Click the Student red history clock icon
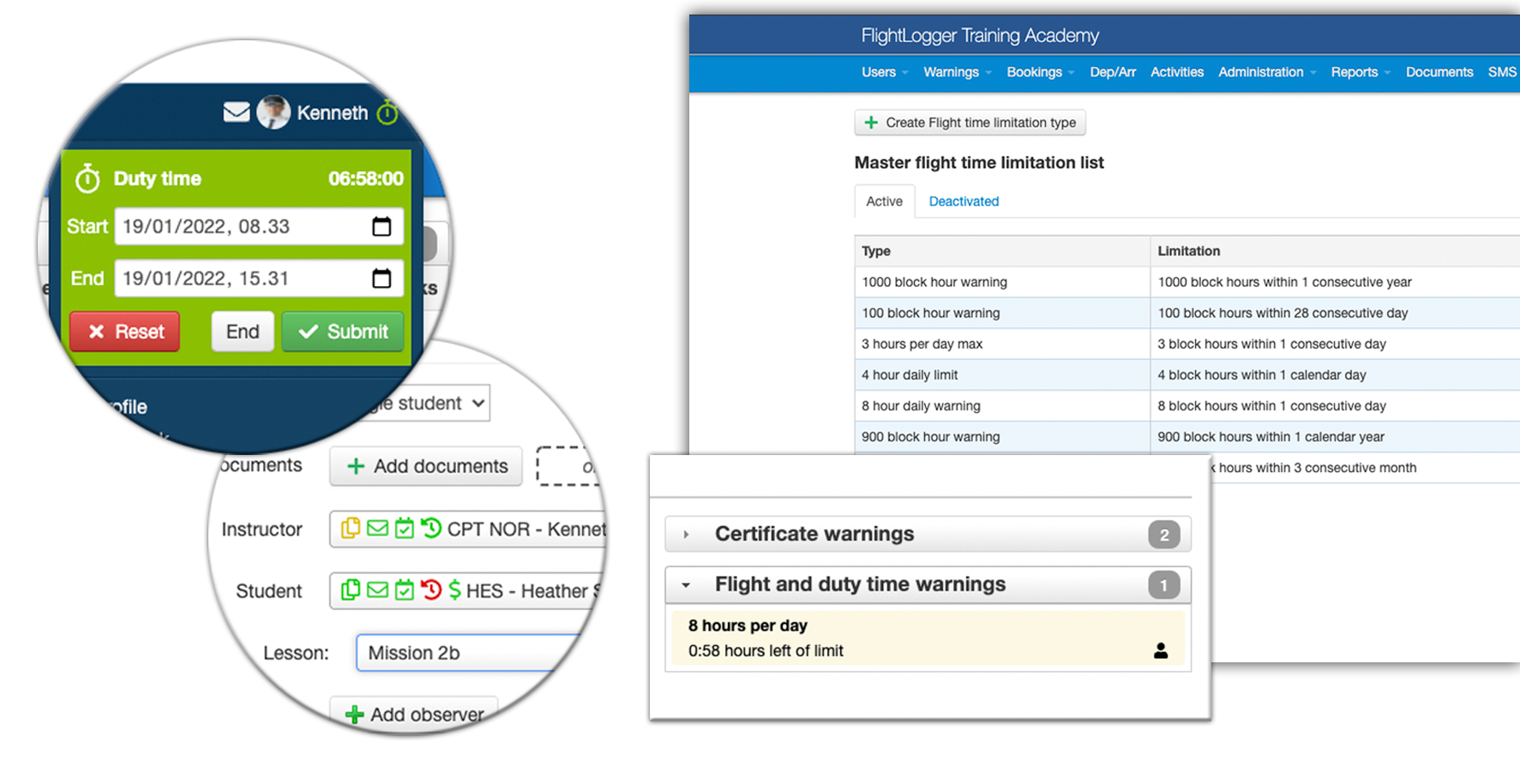 pos(431,589)
